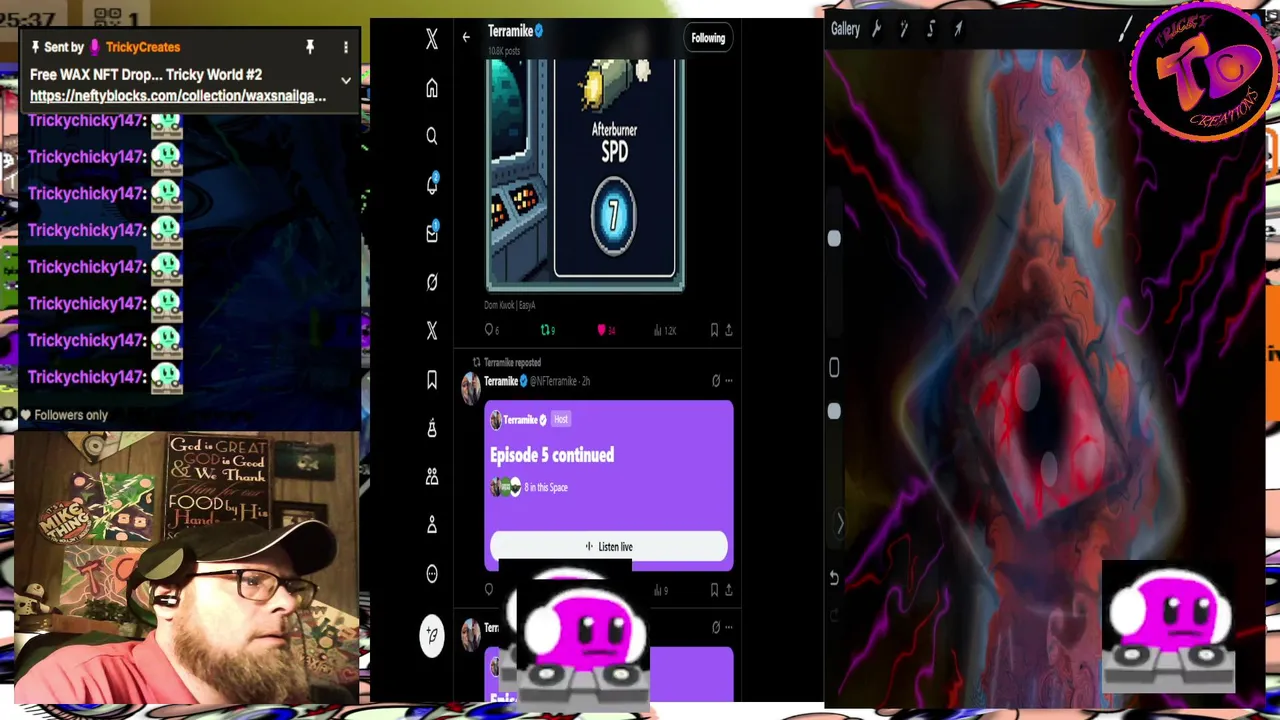Toggle repost on the Afterburner post
1280x720 pixels.
tap(547, 330)
